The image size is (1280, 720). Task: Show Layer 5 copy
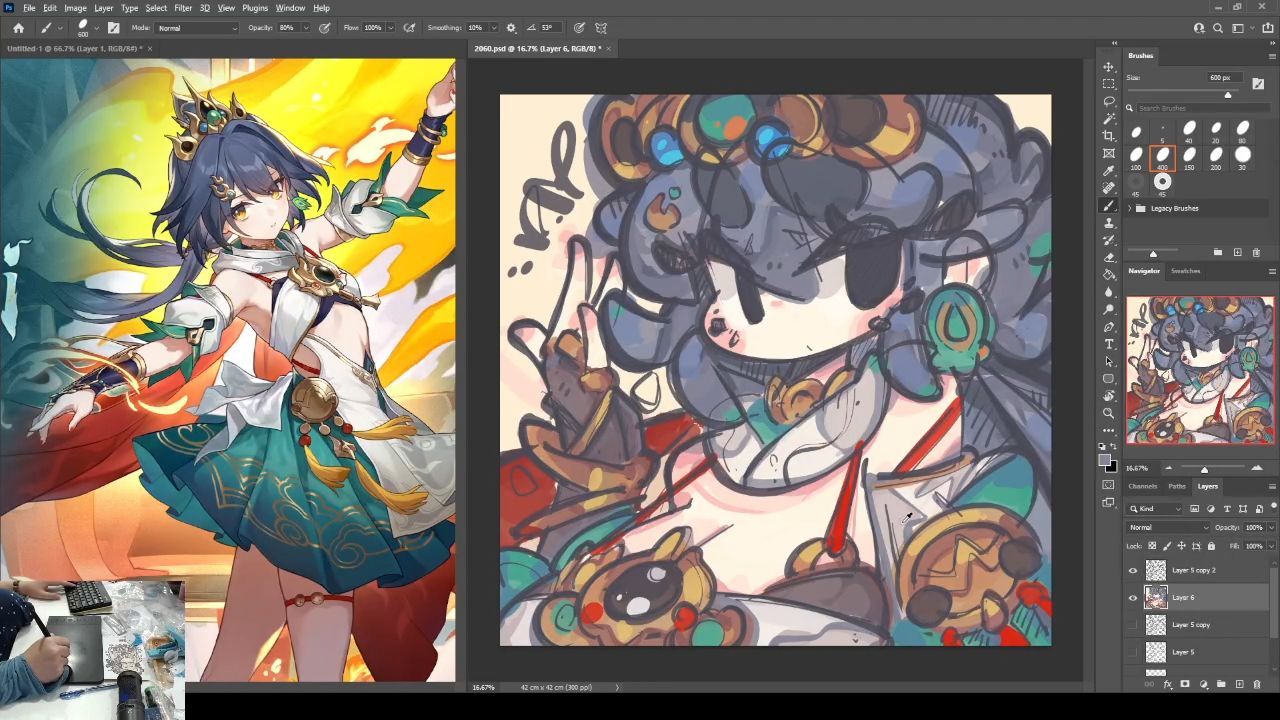1133,625
